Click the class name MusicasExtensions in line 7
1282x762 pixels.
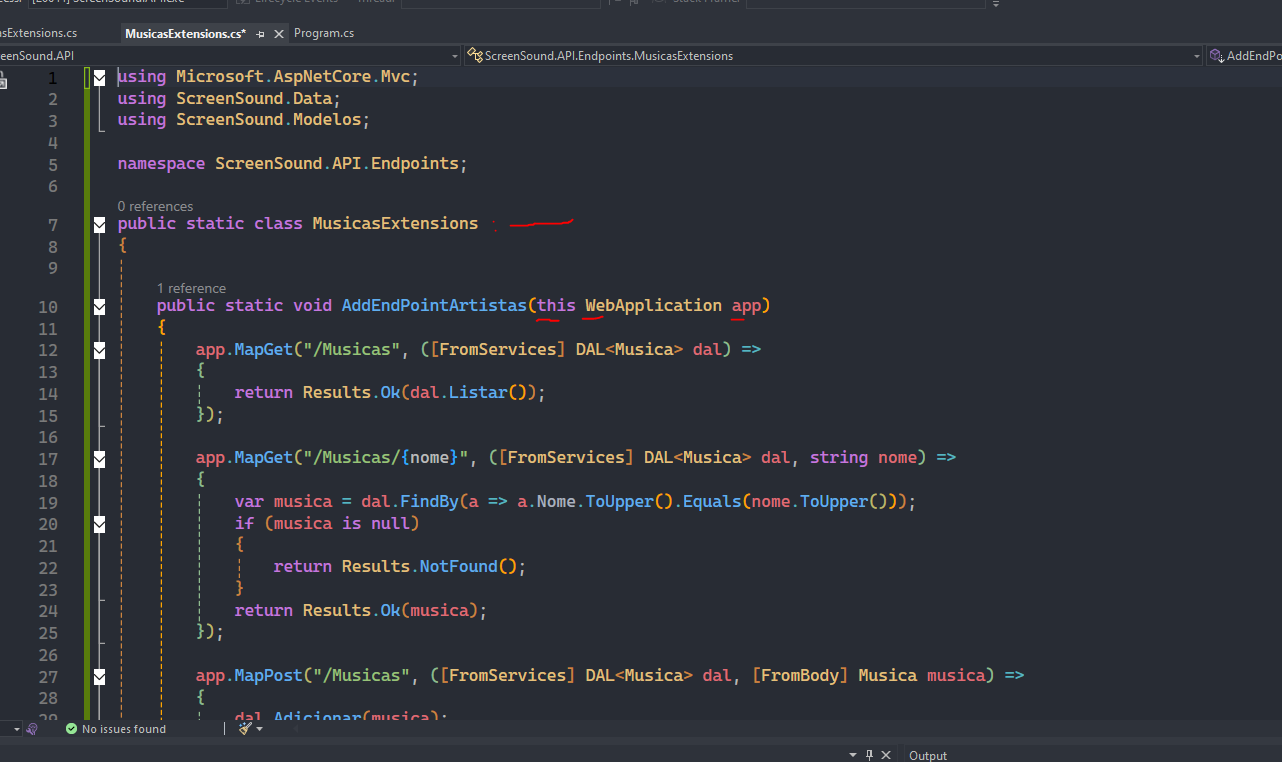click(395, 223)
